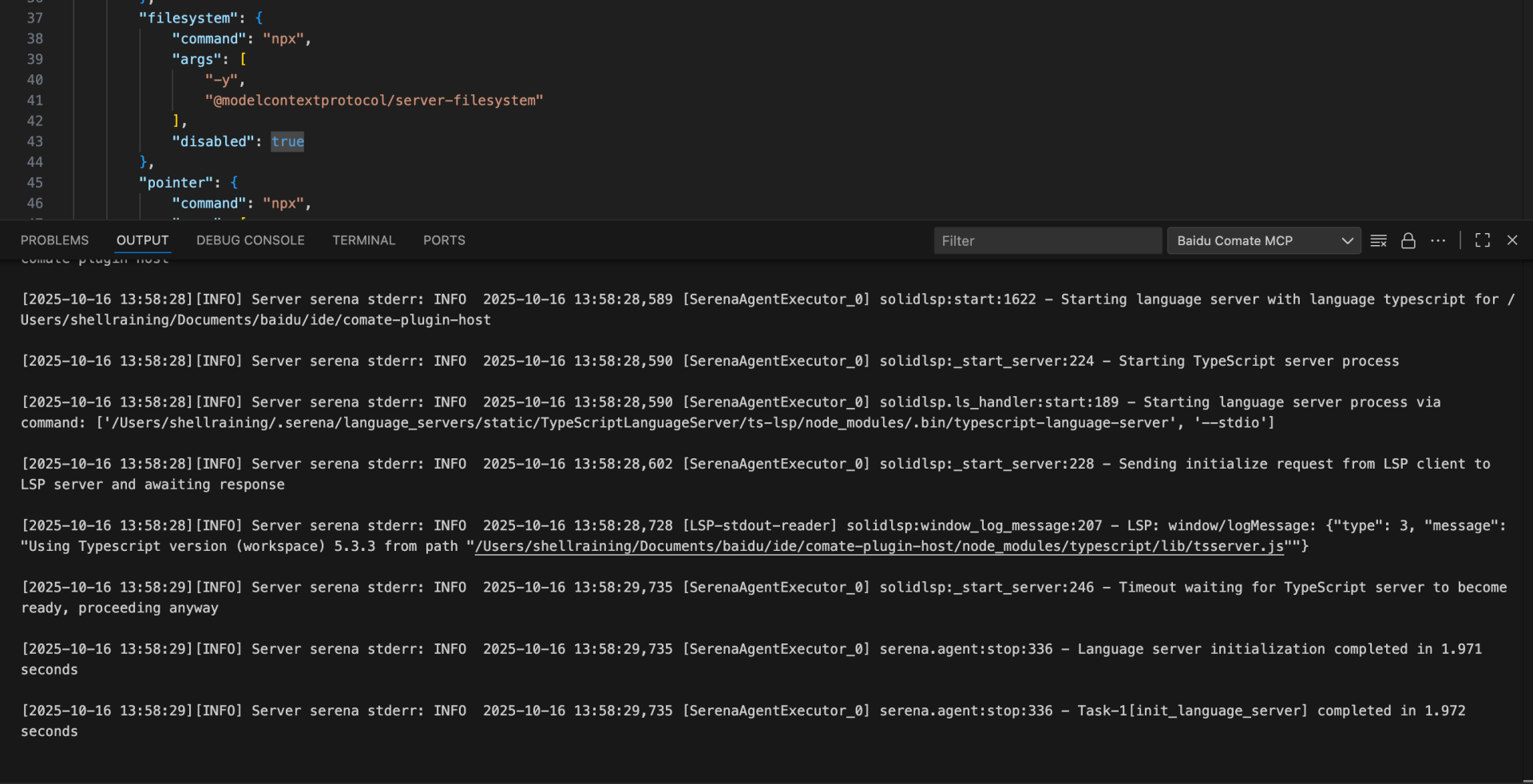Image resolution: width=1533 pixels, height=784 pixels.
Task: Toggle the output auto-scroll lock icon
Action: (1408, 241)
